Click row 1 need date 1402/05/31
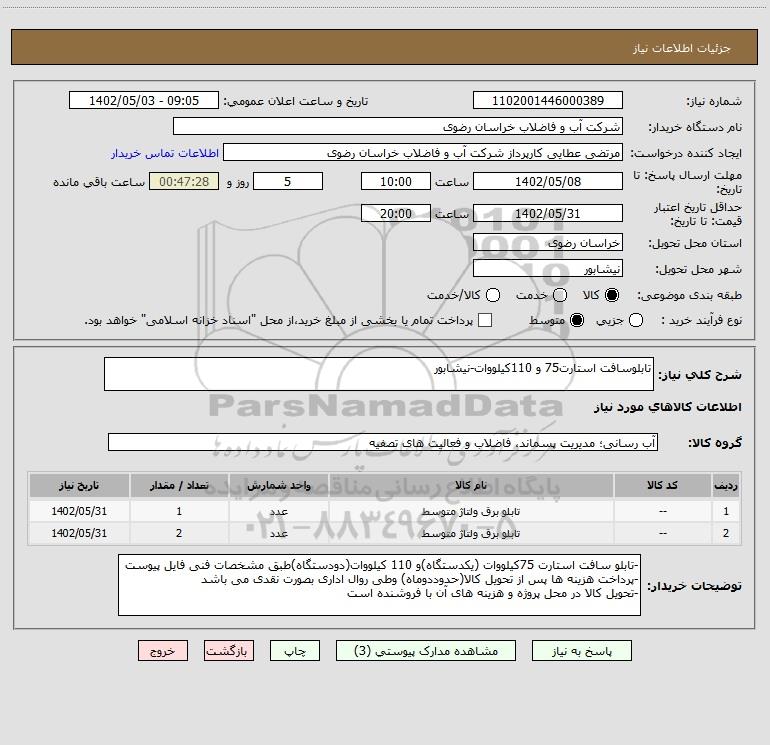The image size is (770, 745). coord(79,511)
